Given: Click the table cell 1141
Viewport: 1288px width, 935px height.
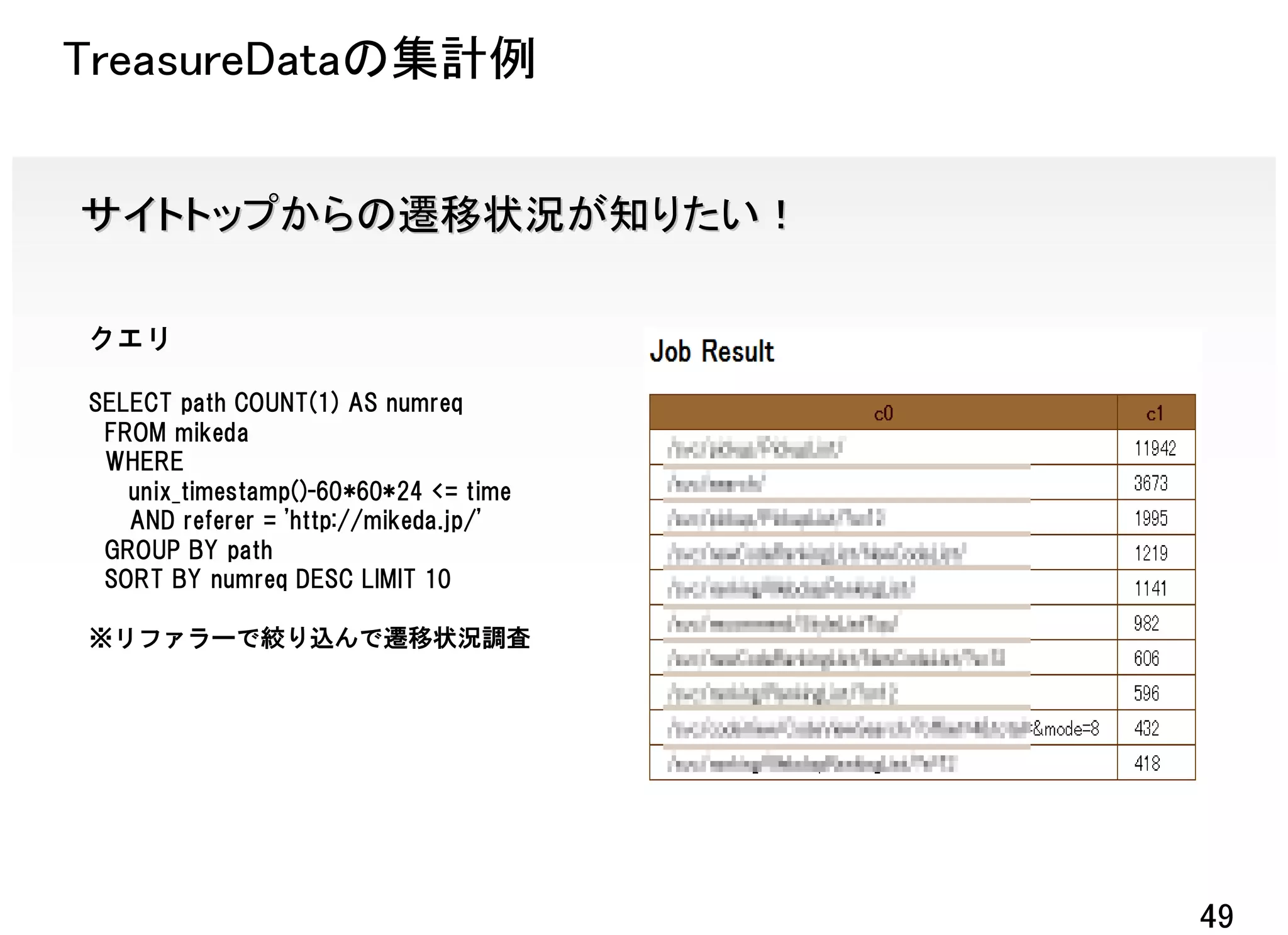Looking at the screenshot, I should click(1156, 588).
